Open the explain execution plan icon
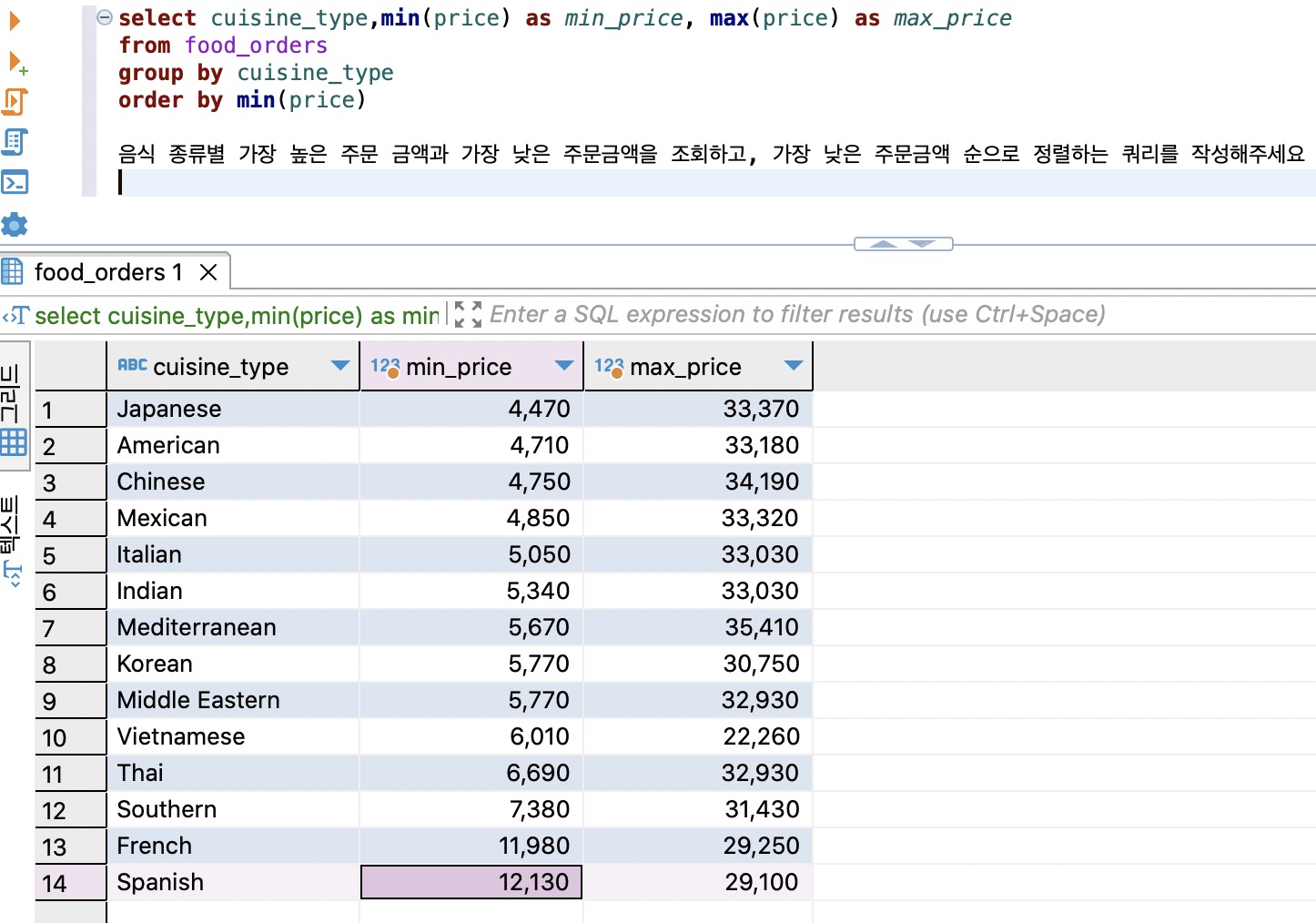 15,142
